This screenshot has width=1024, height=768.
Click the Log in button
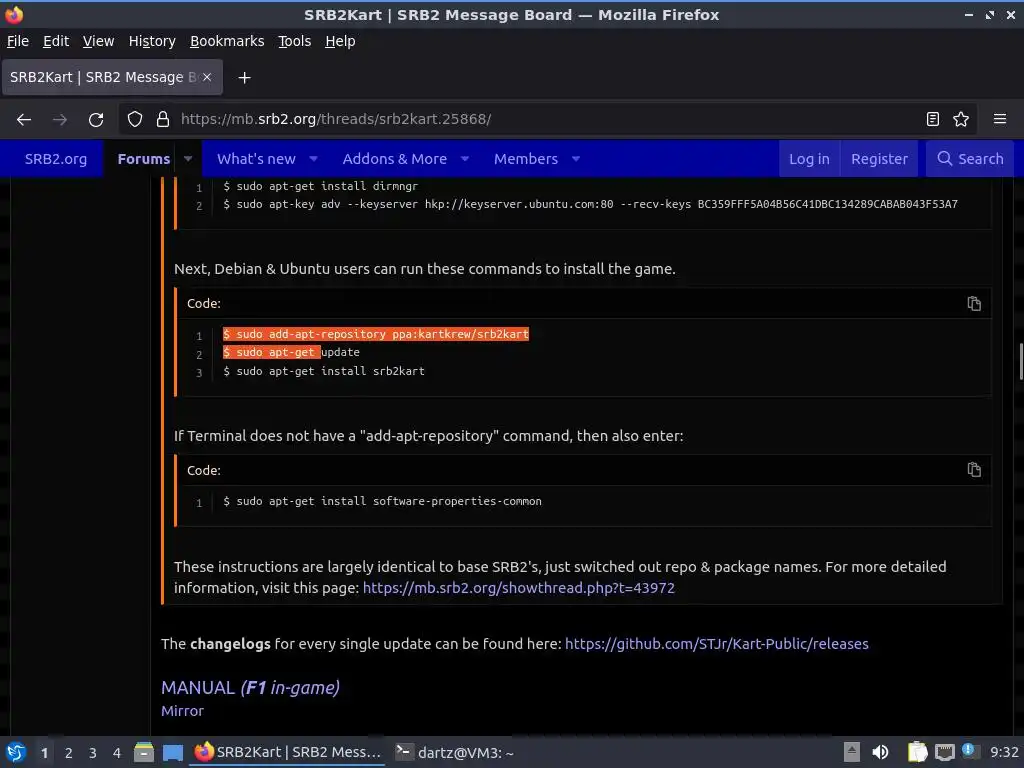pos(809,159)
